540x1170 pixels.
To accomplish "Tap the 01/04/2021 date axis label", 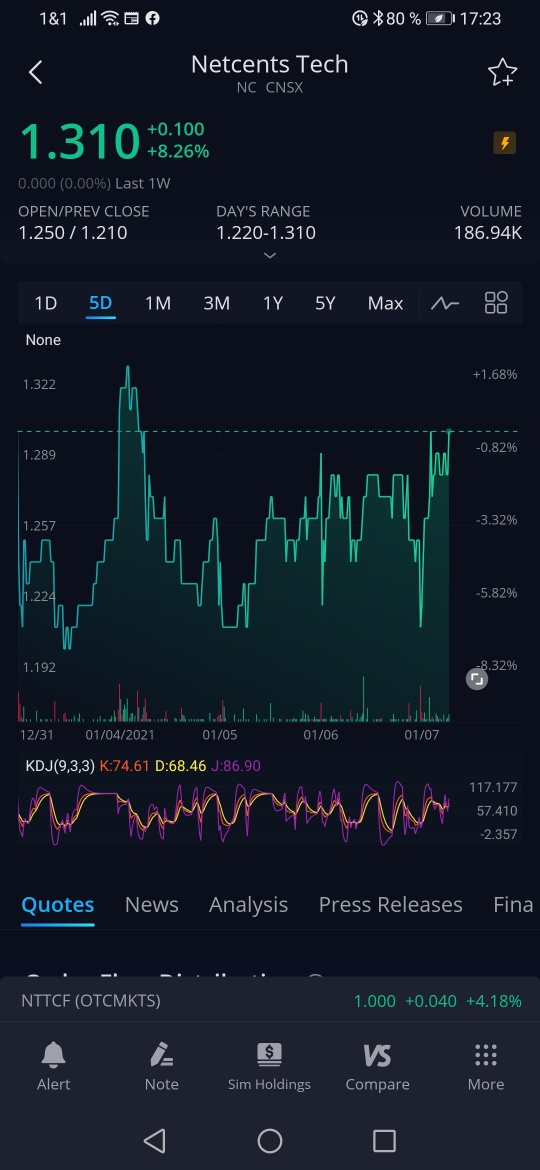I will pos(120,735).
